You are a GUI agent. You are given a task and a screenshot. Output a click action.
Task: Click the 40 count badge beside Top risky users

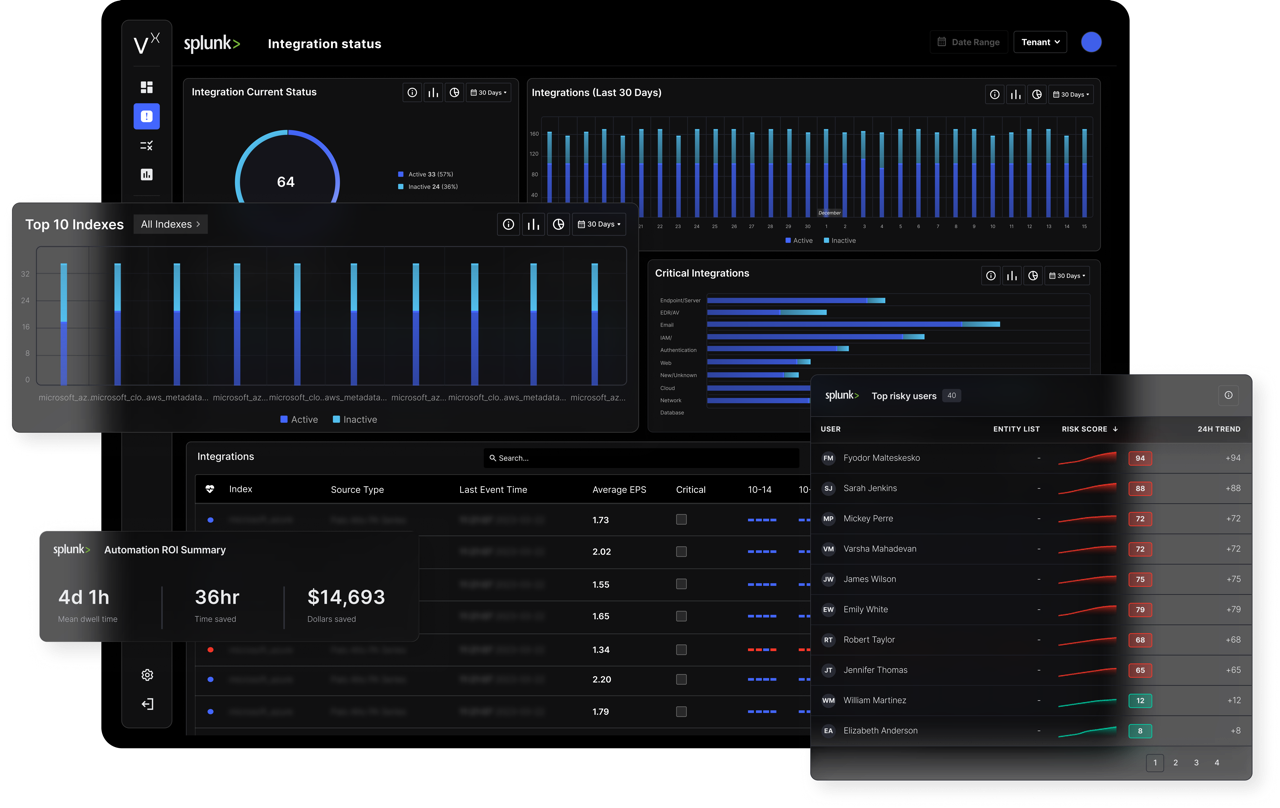pos(951,395)
